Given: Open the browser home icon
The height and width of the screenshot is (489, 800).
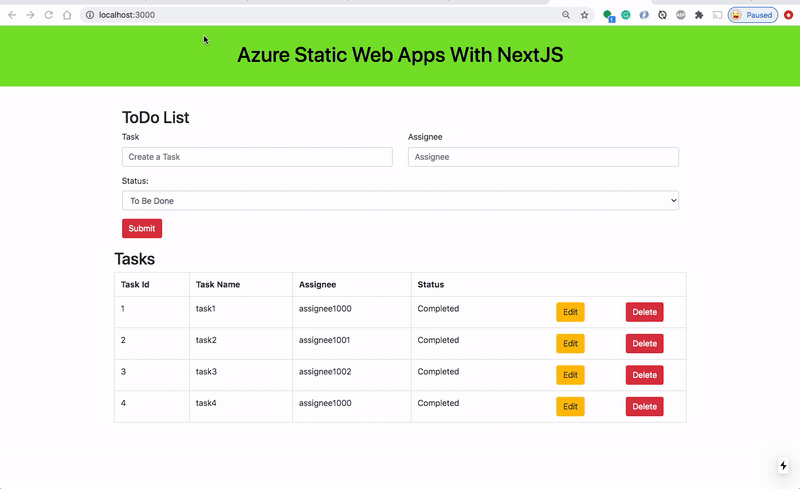Looking at the screenshot, I should pyautogui.click(x=67, y=15).
